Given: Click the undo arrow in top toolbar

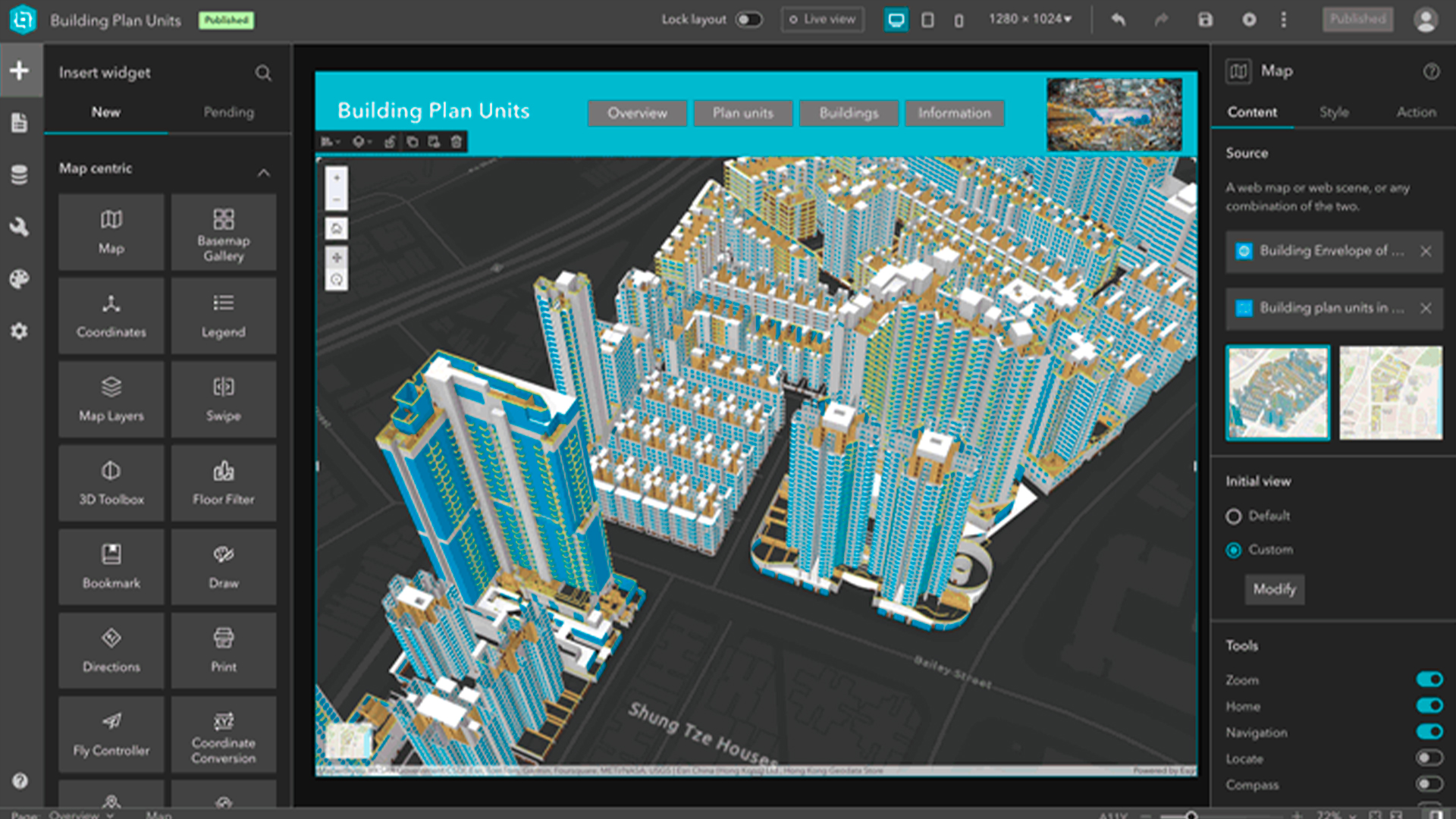Looking at the screenshot, I should tap(1118, 20).
